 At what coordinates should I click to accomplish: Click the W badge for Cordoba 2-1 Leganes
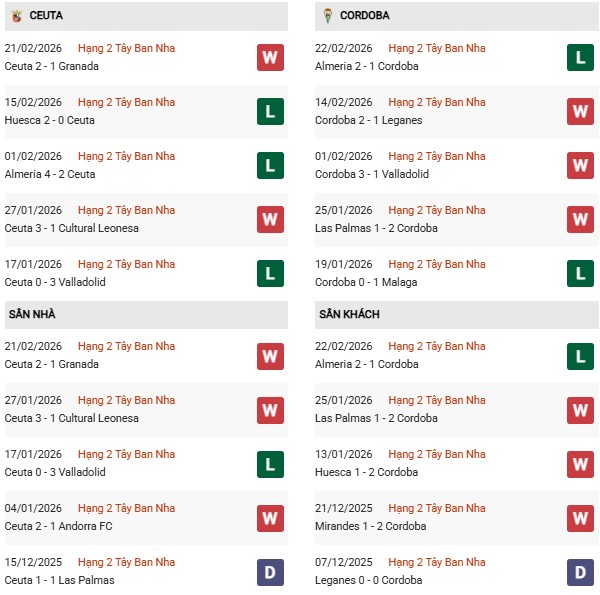point(580,111)
